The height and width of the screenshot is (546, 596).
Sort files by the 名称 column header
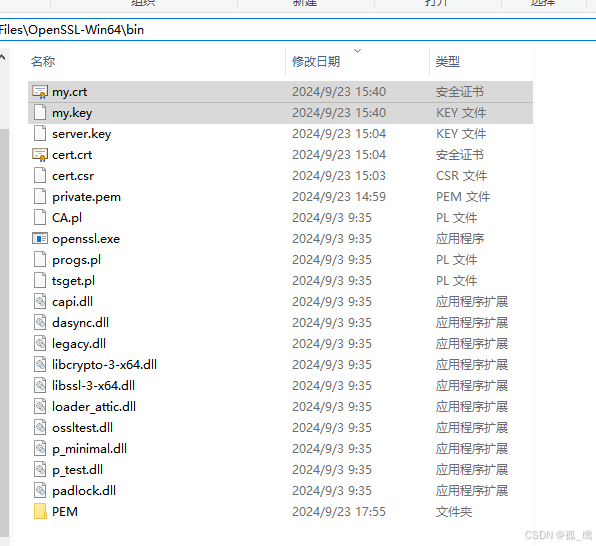pos(43,61)
